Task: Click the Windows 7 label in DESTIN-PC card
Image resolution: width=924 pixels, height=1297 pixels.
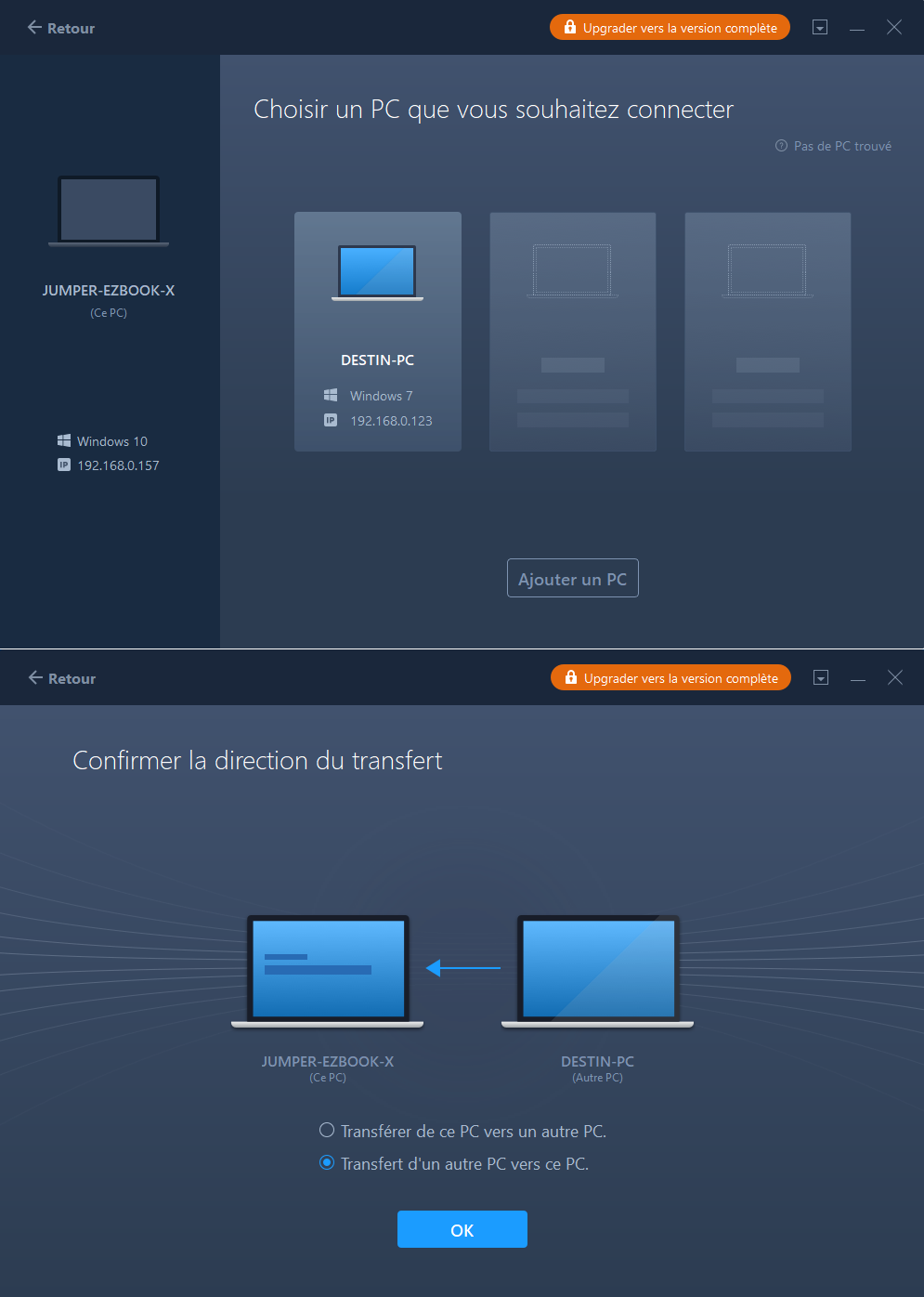Action: pyautogui.click(x=381, y=396)
